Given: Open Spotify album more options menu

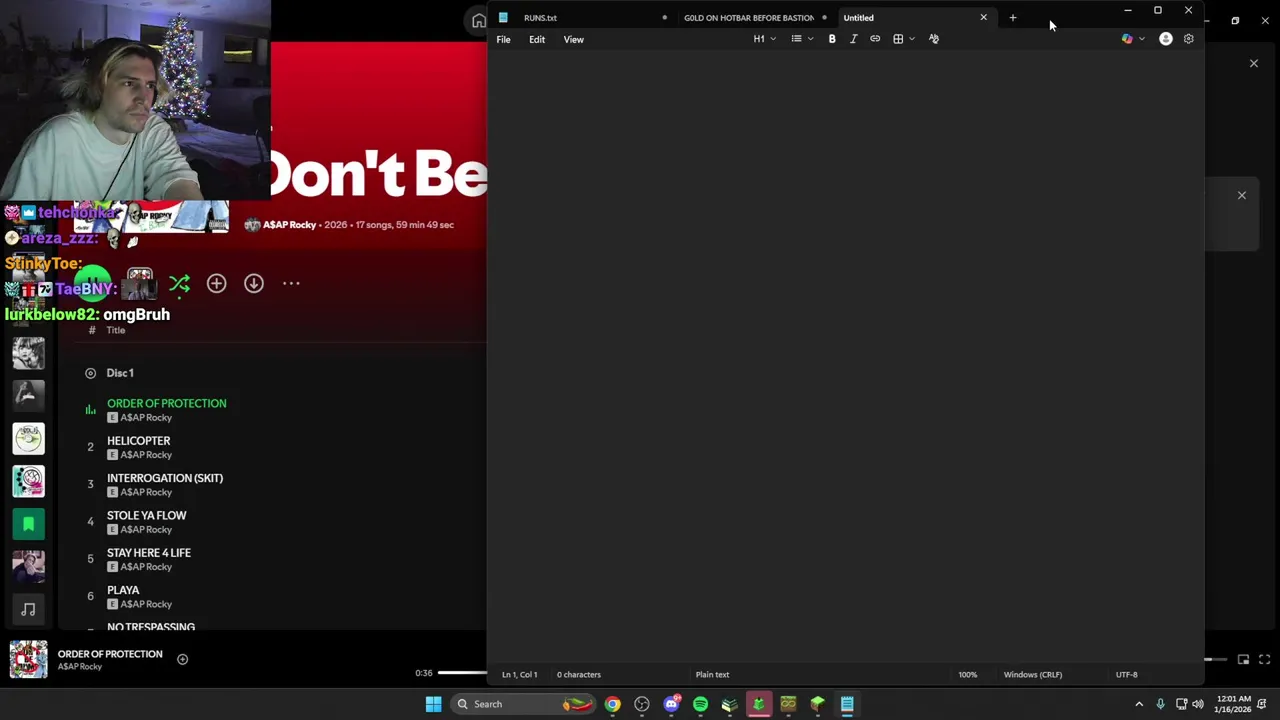Looking at the screenshot, I should (291, 284).
